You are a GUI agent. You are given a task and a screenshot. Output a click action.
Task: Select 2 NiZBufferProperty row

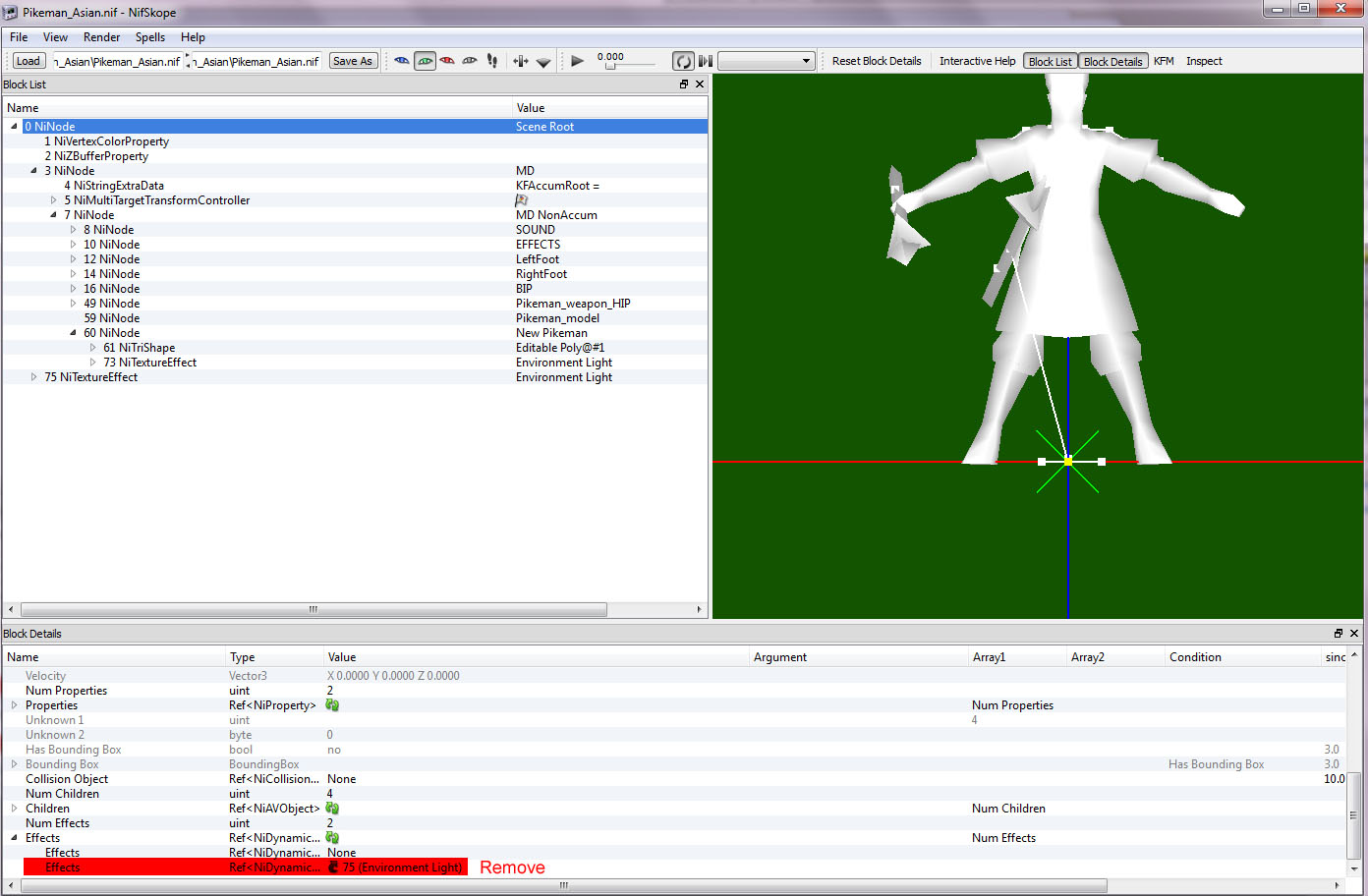(x=355, y=156)
